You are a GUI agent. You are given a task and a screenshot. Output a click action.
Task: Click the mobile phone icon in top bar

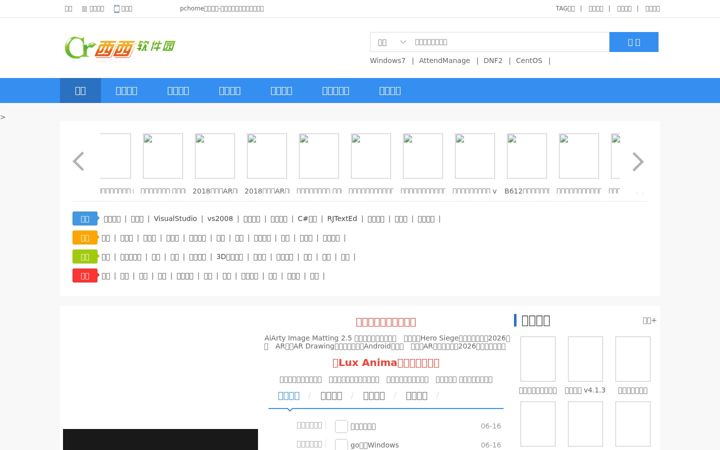tap(117, 8)
